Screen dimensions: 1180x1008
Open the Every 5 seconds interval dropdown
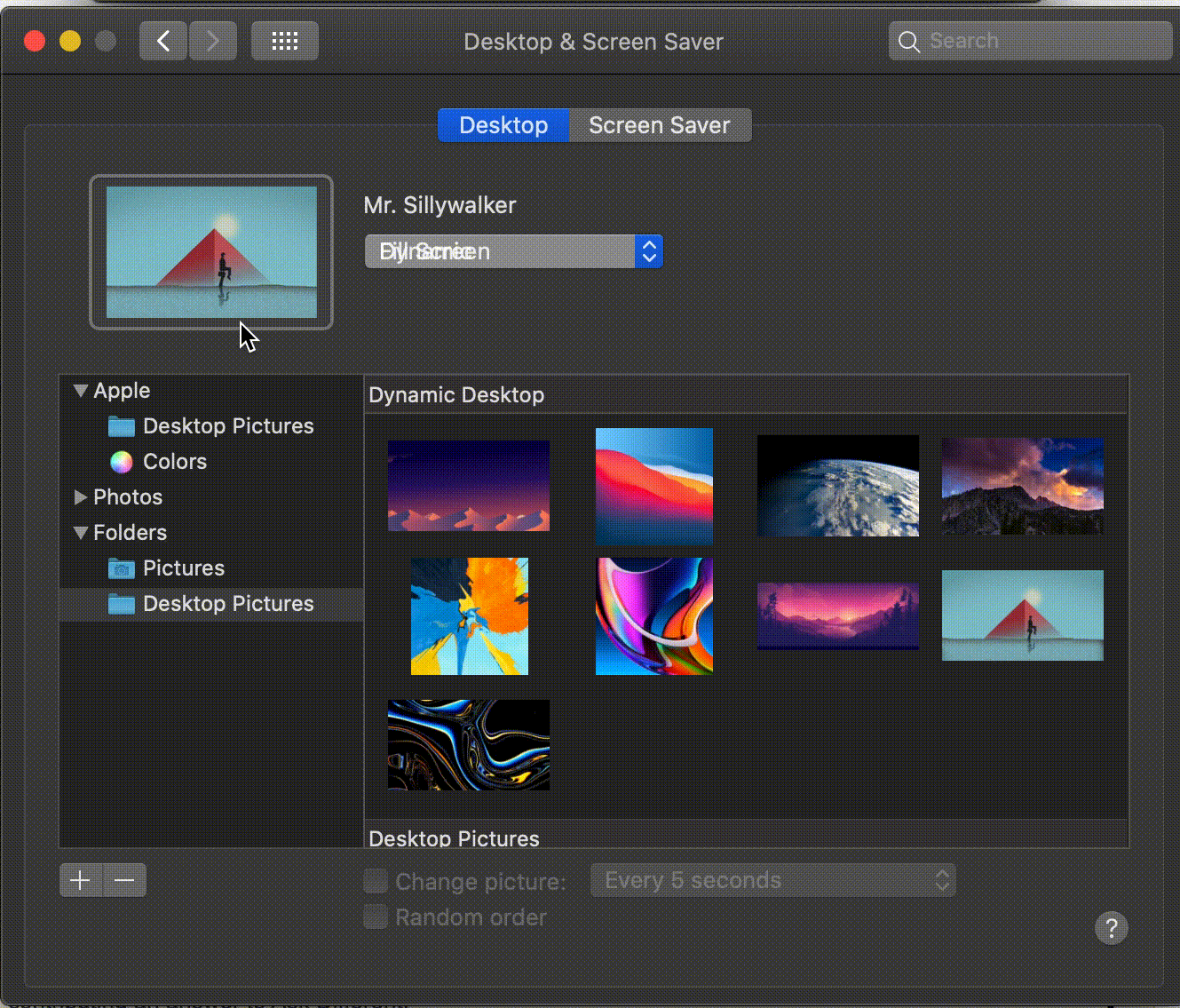tap(772, 880)
